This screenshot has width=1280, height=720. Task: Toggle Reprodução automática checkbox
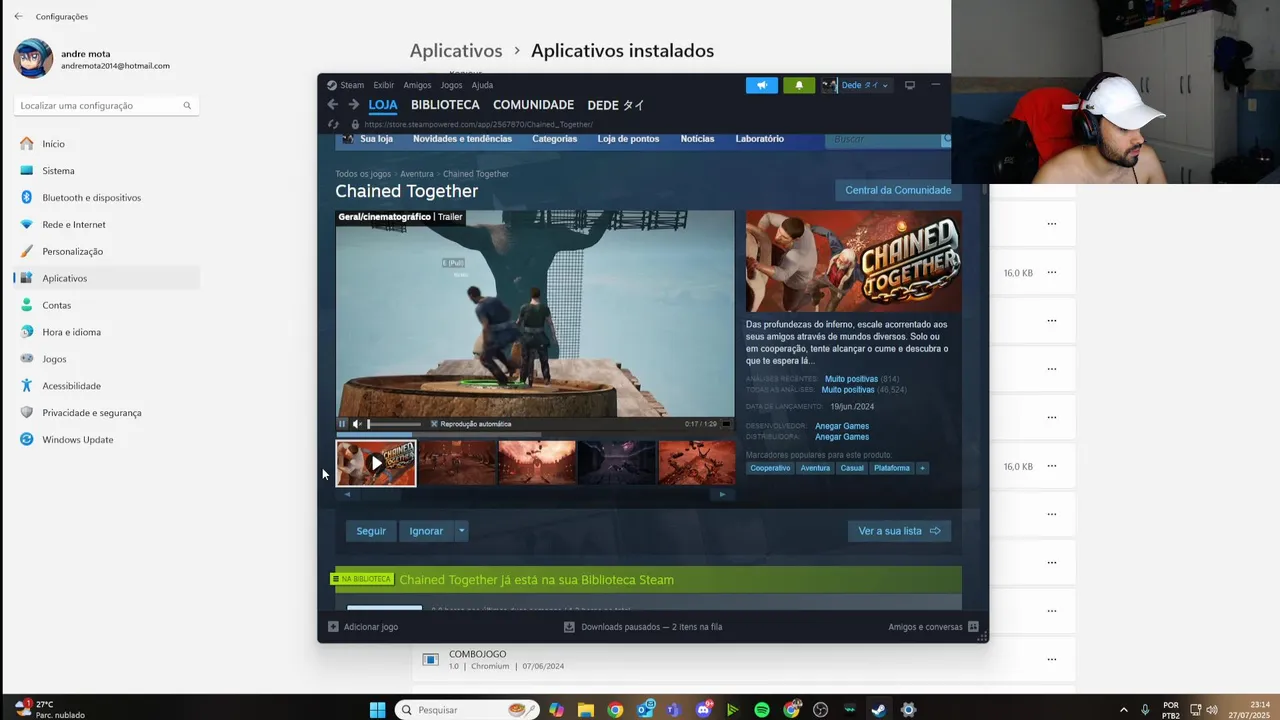coord(434,424)
